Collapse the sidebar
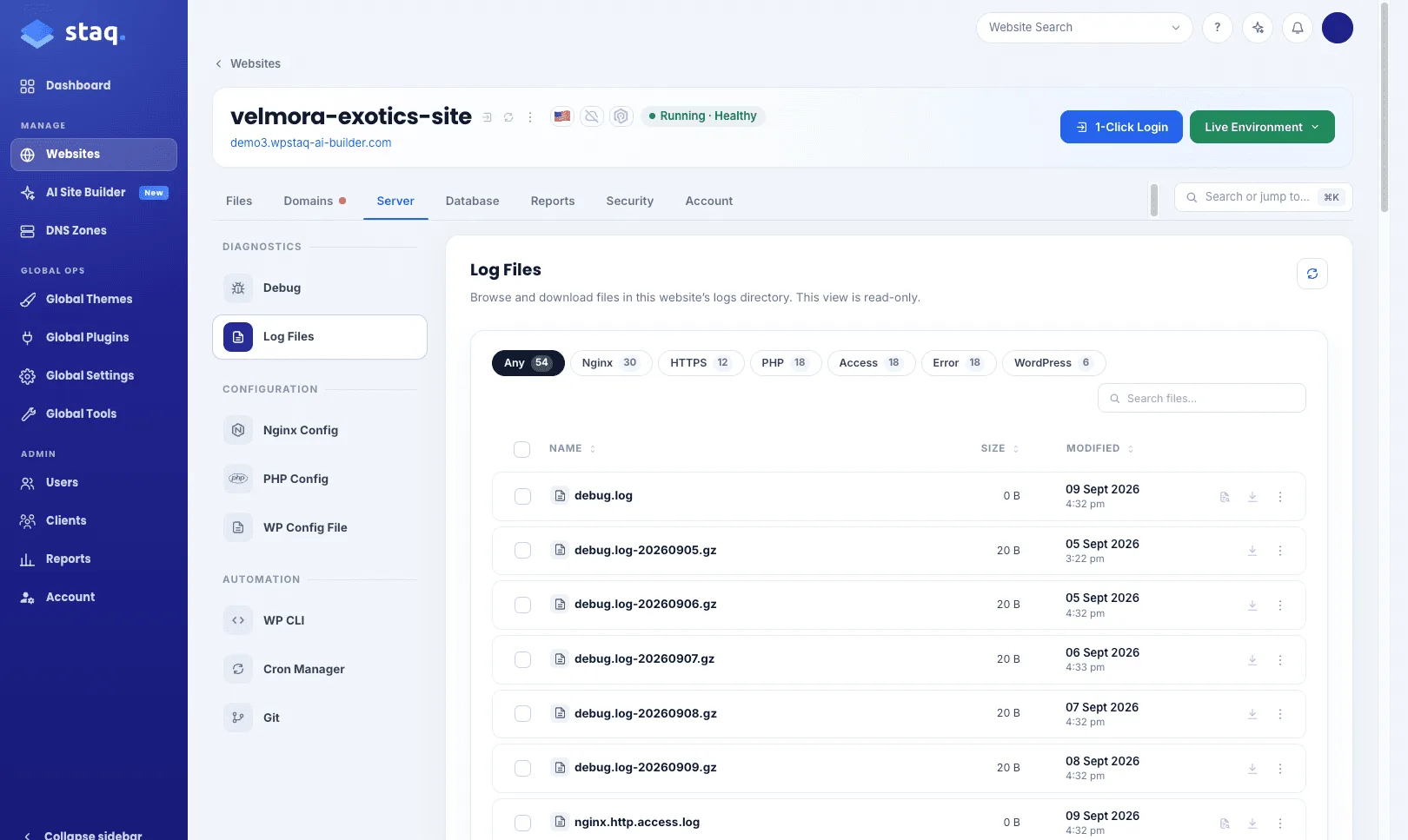The image size is (1408, 840). click(83, 835)
